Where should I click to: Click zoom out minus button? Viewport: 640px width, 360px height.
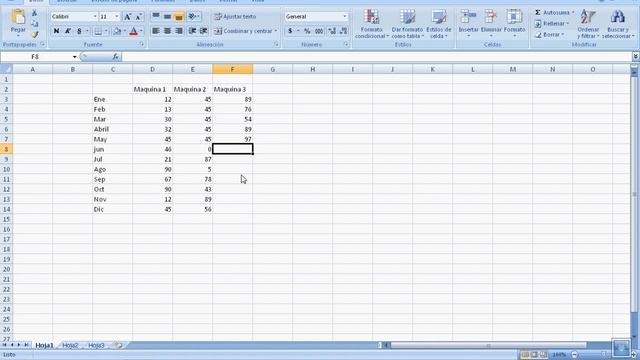tap(575, 355)
